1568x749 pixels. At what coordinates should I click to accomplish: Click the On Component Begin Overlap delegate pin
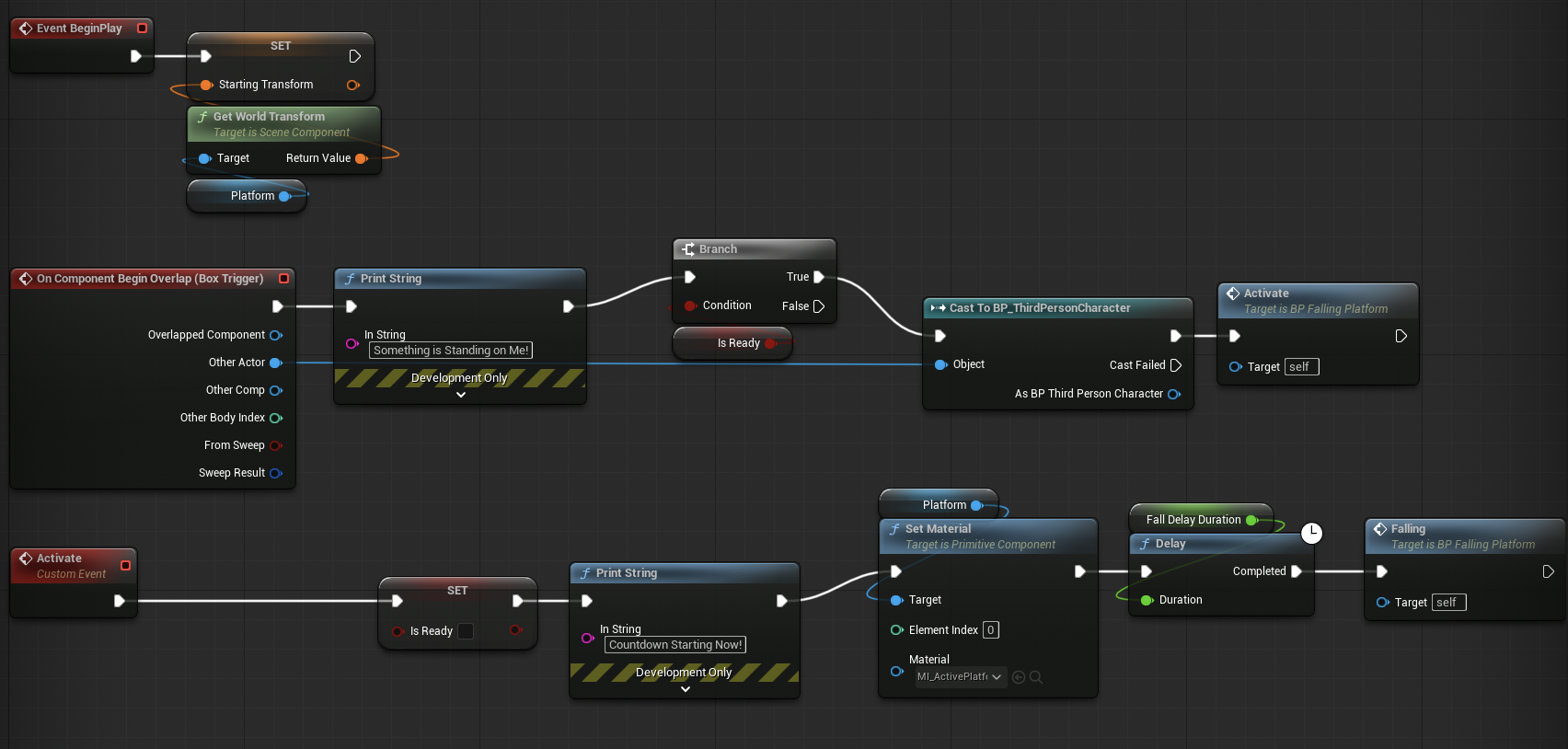tap(283, 279)
